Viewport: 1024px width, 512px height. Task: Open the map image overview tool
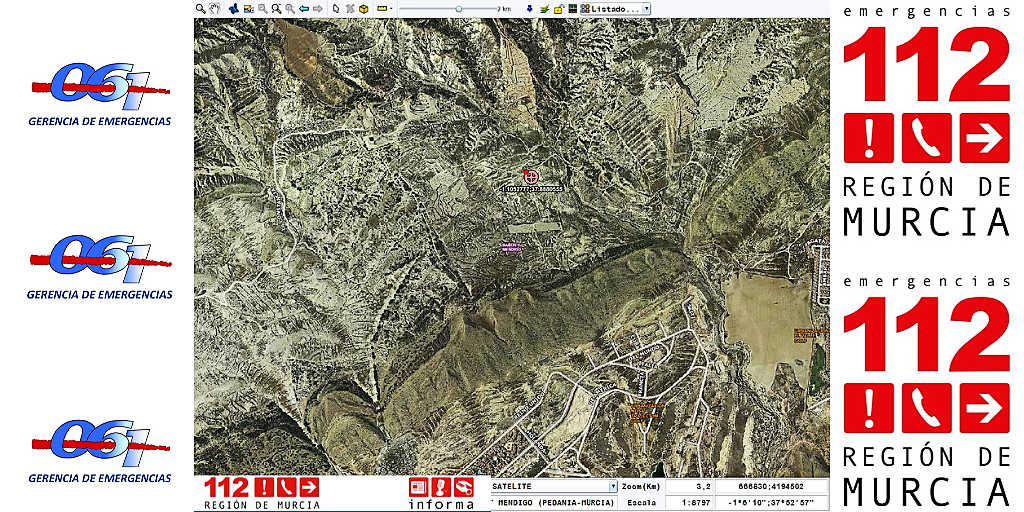[249, 9]
